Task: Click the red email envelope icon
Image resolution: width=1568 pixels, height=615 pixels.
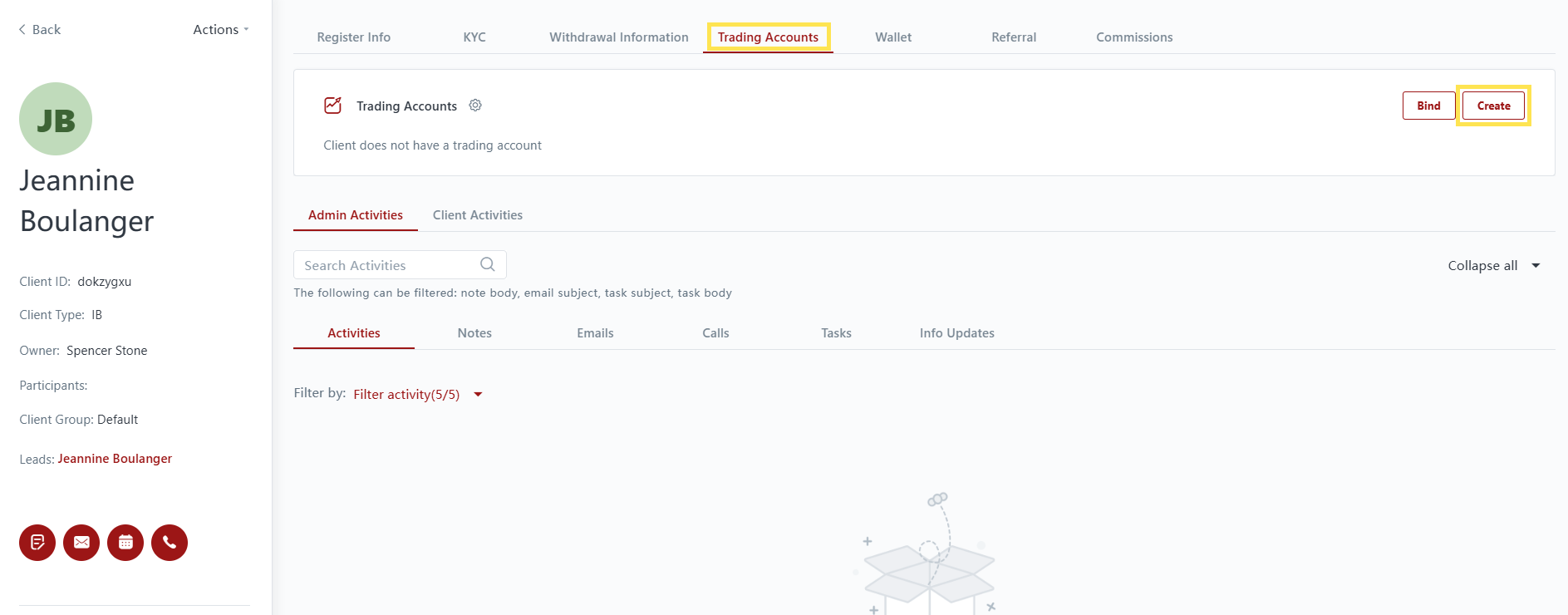Action: [x=81, y=543]
